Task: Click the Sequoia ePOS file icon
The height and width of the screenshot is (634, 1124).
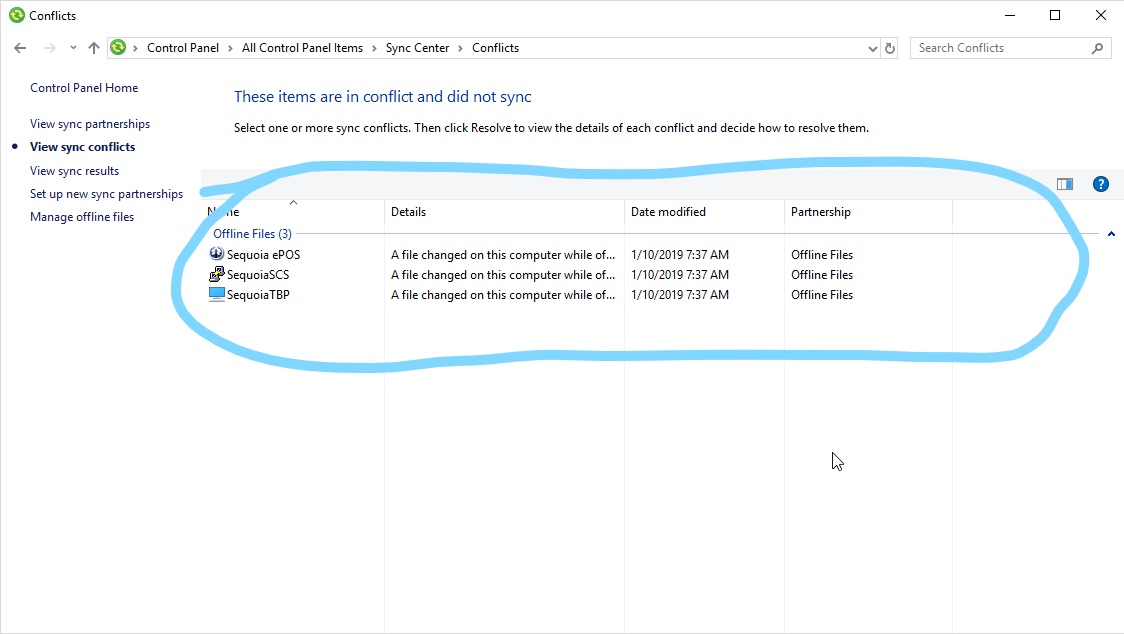Action: pyautogui.click(x=217, y=254)
